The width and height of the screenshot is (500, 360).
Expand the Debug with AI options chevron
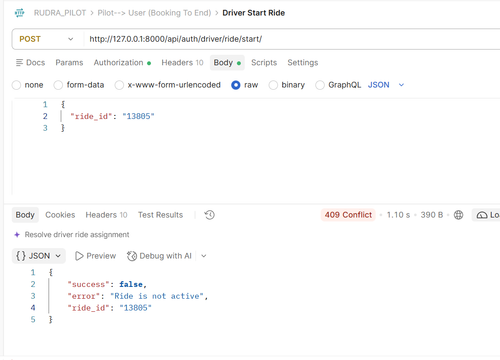point(204,256)
